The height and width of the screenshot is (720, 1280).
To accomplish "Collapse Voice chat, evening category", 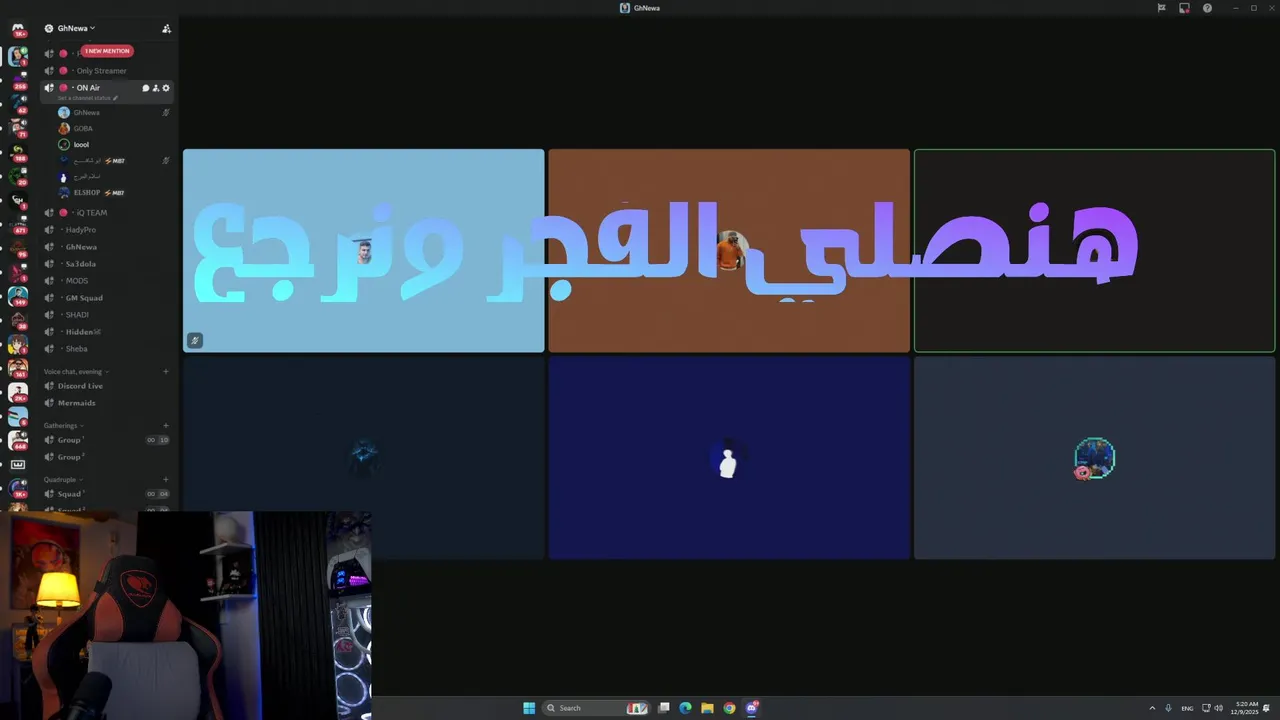I will point(76,371).
